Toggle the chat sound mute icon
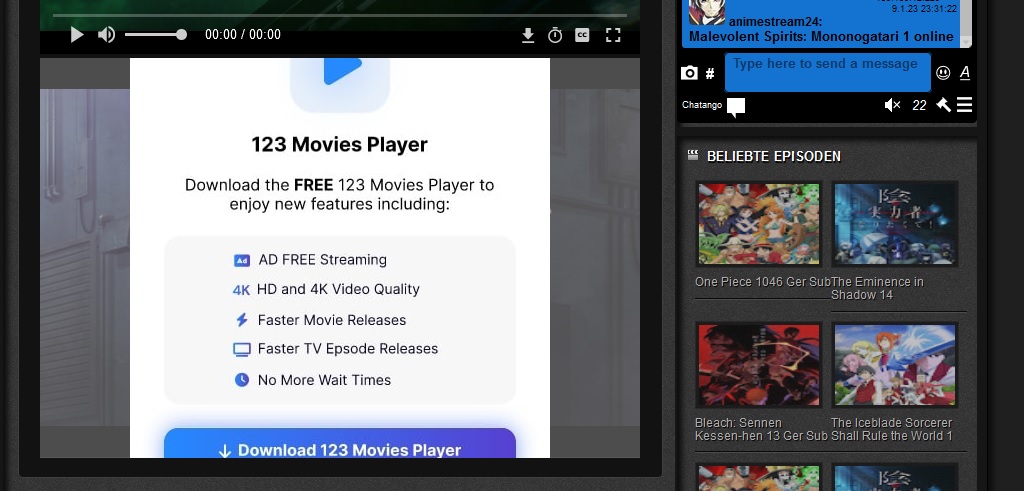1024x491 pixels. [x=892, y=105]
